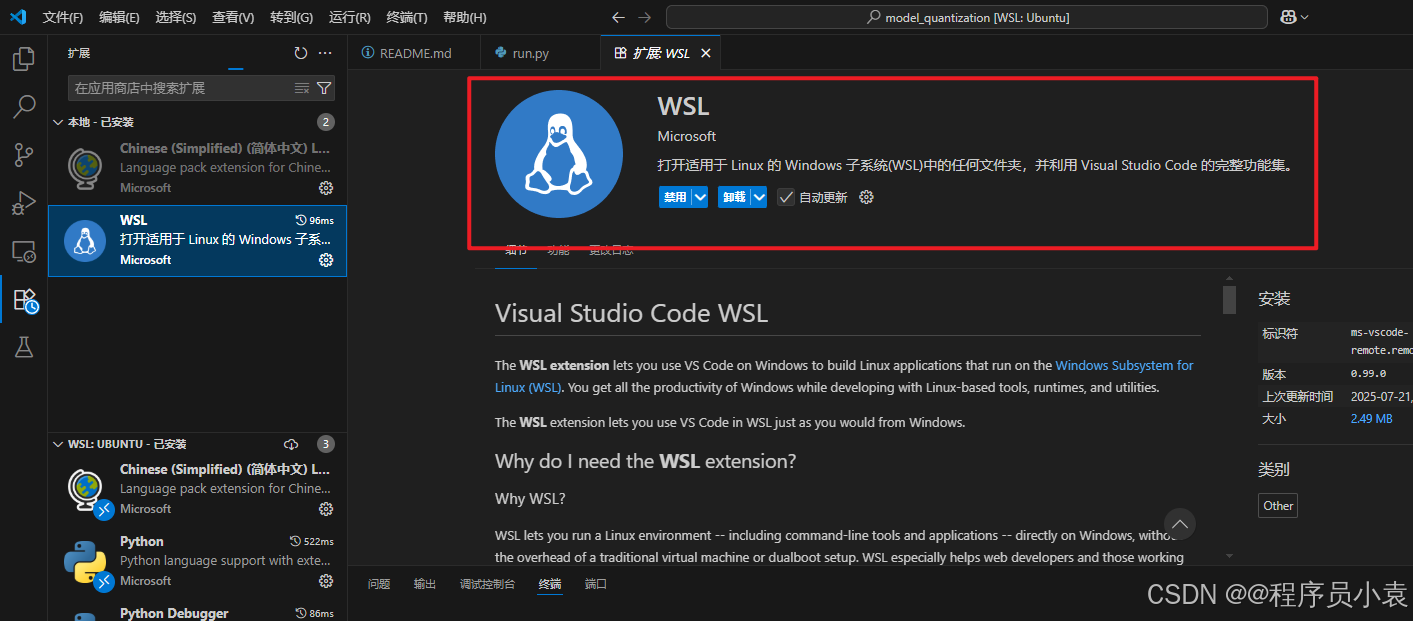
Task: Click the Python extension logo in list
Action: click(85, 561)
